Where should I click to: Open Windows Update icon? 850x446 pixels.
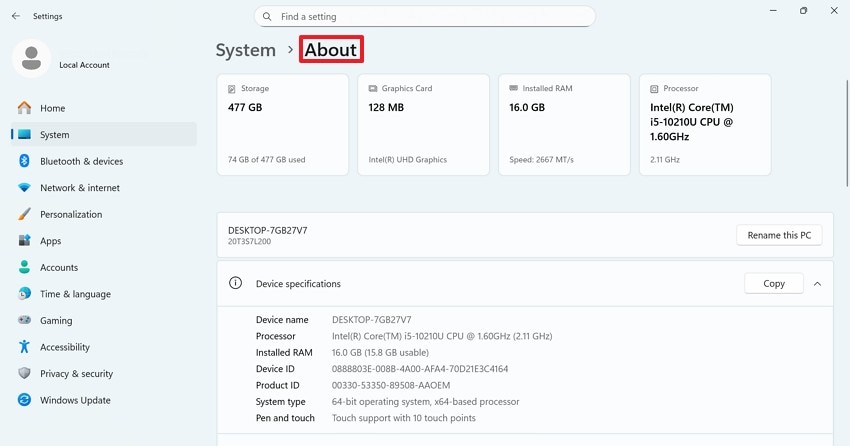24,401
